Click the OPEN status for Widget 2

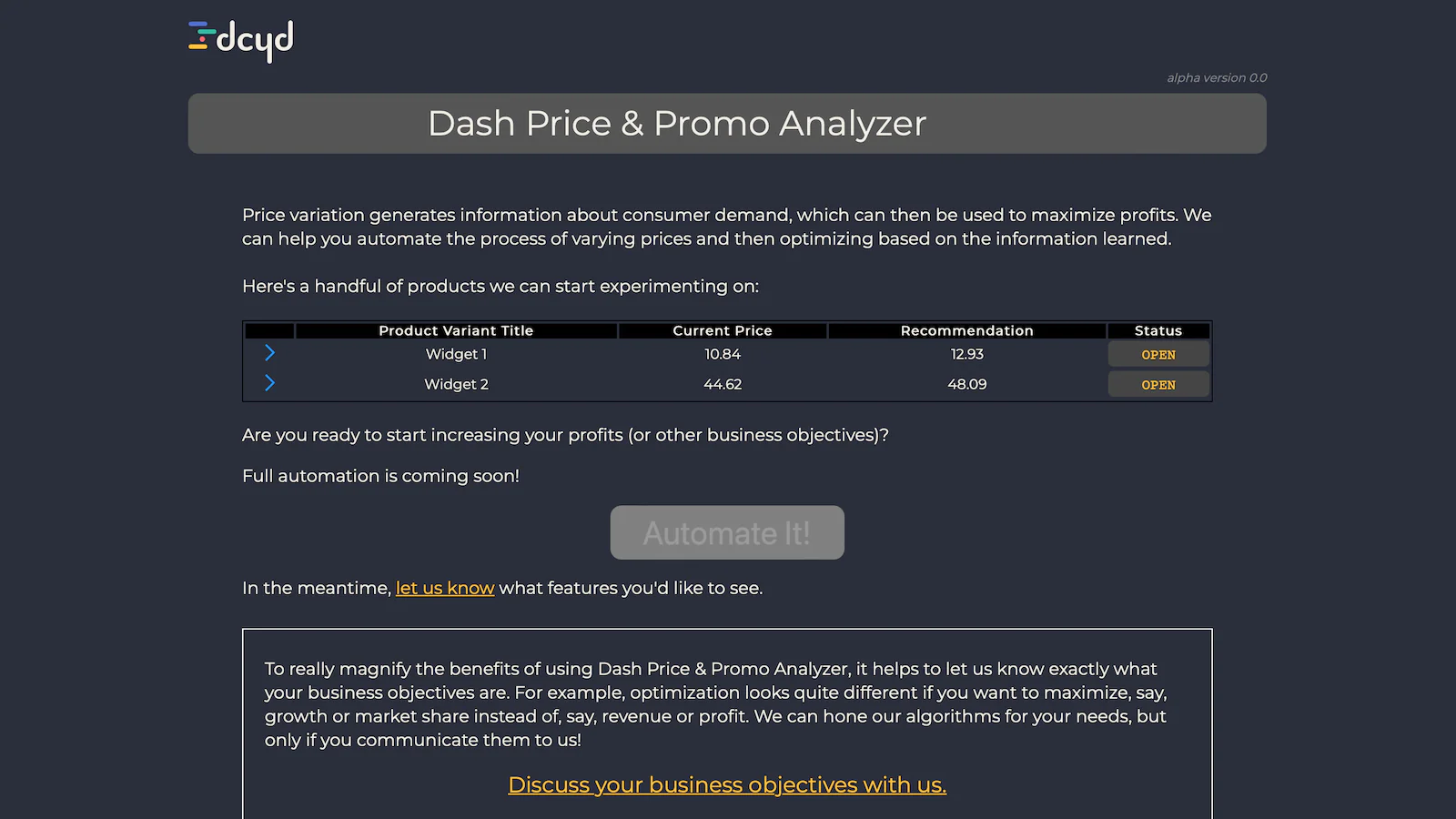pos(1158,385)
